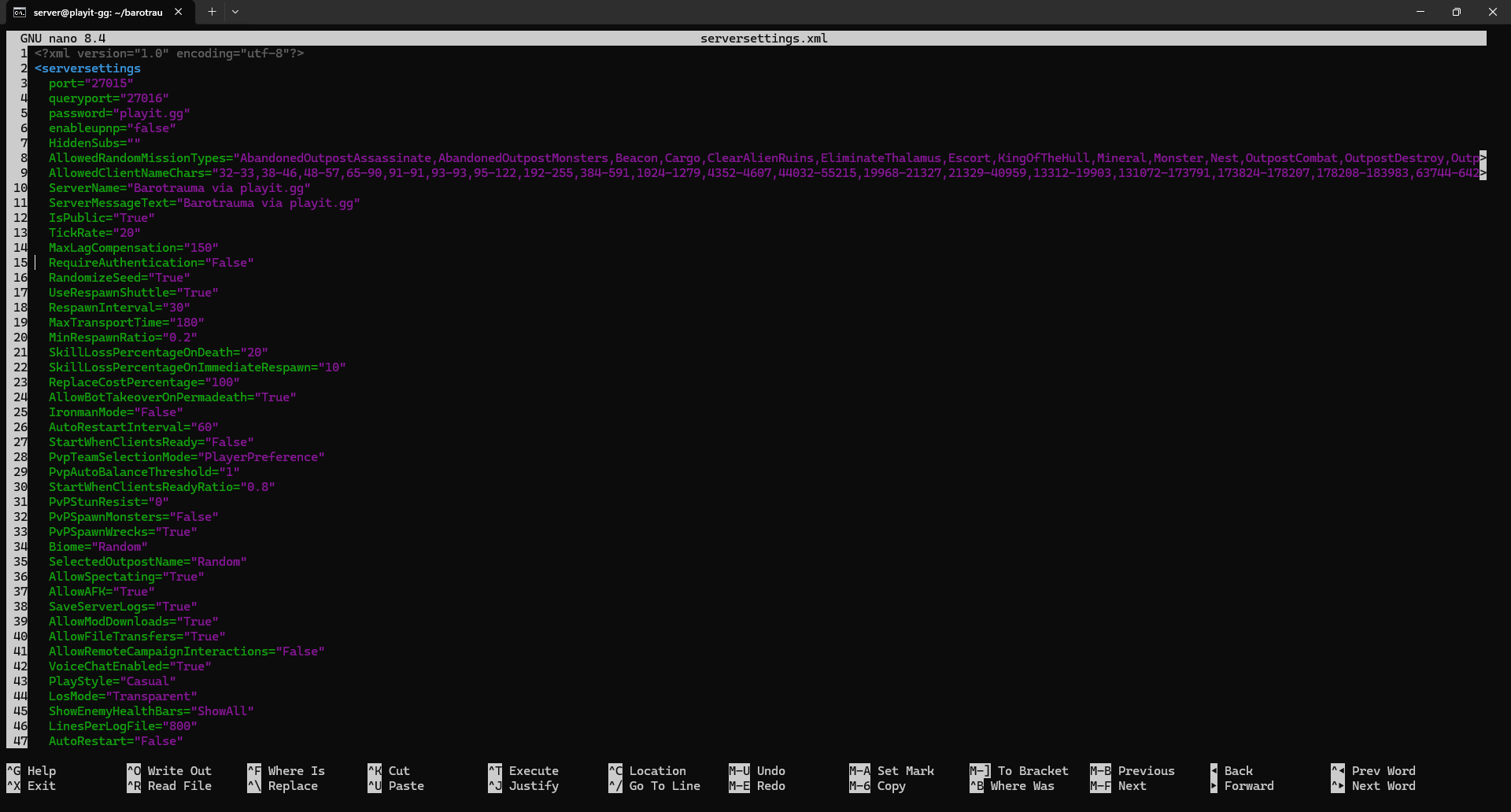Click the Replace shortcut
This screenshot has height=812, width=1511.
tap(283, 786)
